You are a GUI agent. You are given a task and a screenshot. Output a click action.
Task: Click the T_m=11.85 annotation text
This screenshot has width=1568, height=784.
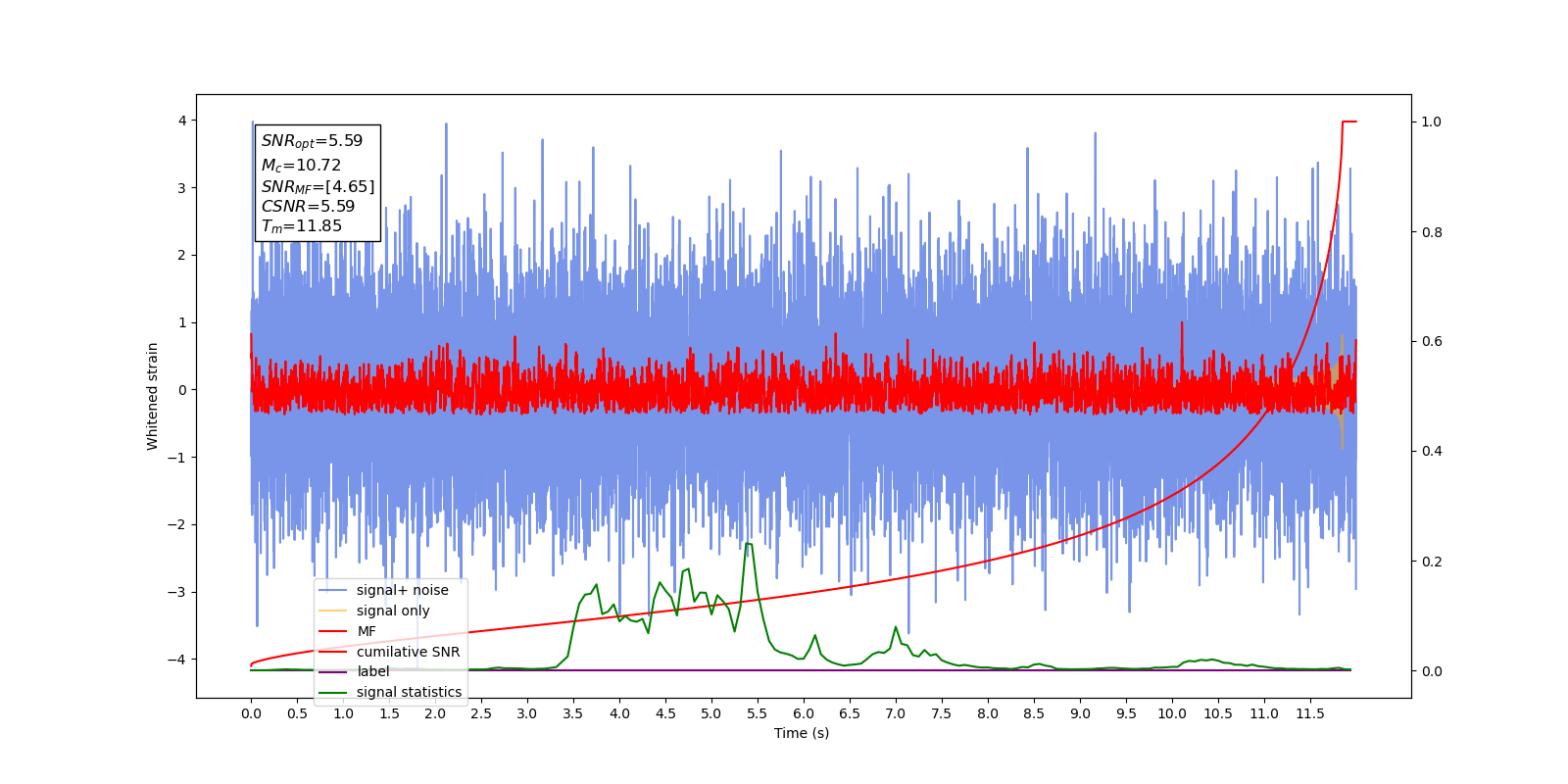302,226
